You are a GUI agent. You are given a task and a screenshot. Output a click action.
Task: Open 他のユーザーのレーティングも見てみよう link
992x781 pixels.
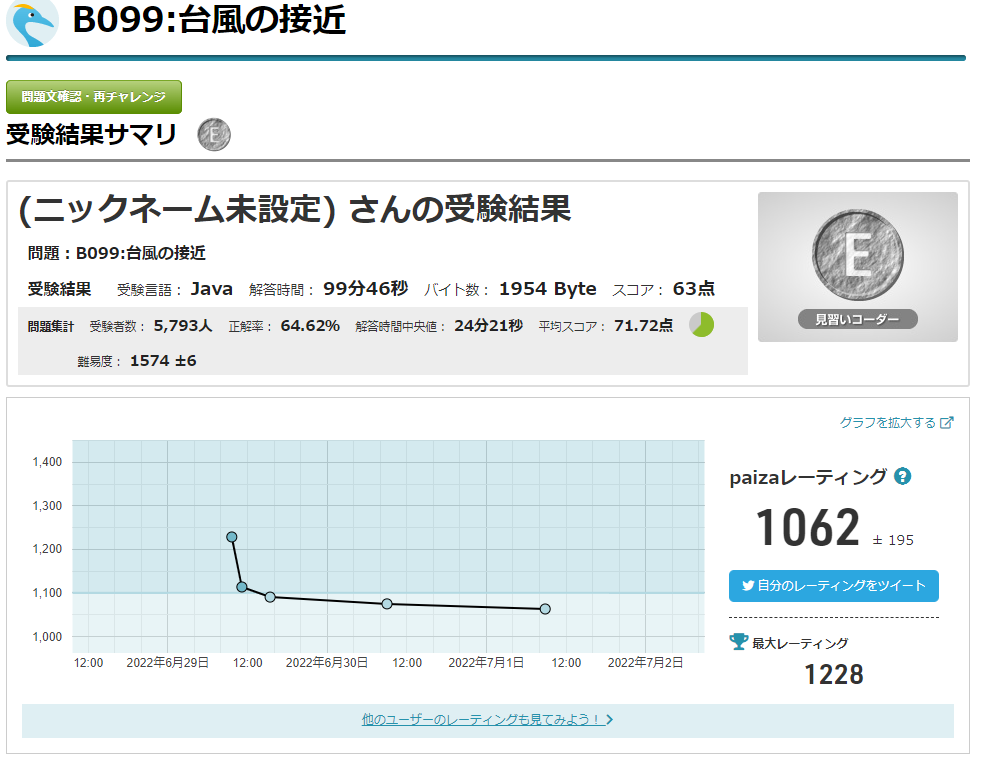click(x=481, y=719)
